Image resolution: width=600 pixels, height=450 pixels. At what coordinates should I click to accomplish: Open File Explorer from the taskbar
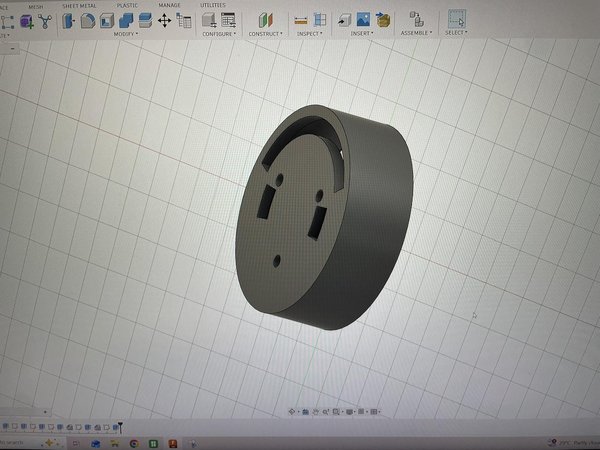(114, 443)
